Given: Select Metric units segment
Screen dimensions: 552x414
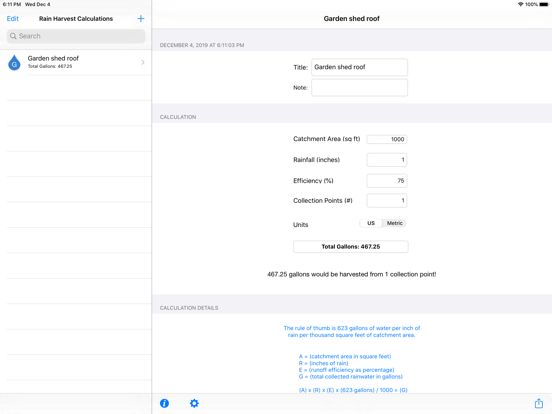Looking at the screenshot, I should (x=394, y=223).
